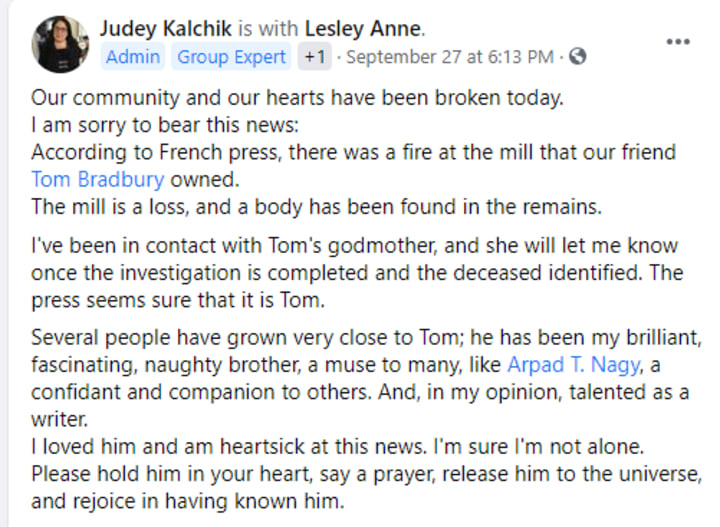Click "press seems sure that it is Tom" text
This screenshot has width=720, height=527.
click(x=178, y=300)
